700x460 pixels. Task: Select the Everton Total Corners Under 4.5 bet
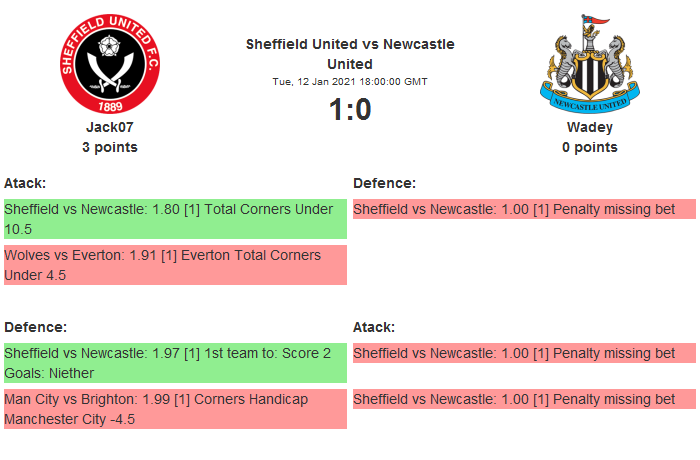[175, 265]
